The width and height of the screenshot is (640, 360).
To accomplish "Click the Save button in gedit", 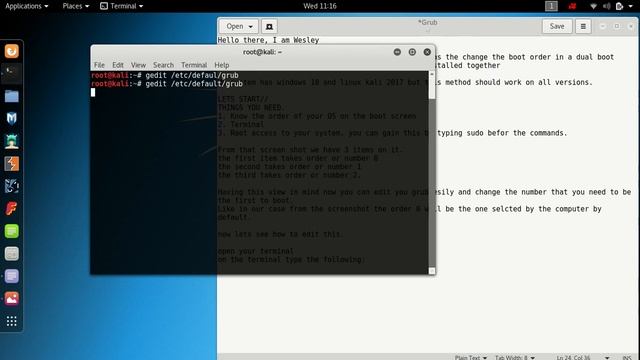I will tap(557, 27).
